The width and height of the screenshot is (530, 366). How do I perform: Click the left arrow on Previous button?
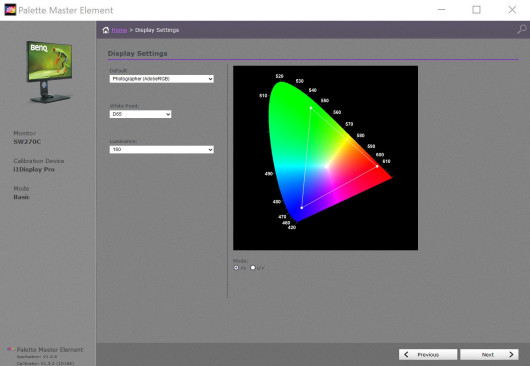pyautogui.click(x=406, y=355)
